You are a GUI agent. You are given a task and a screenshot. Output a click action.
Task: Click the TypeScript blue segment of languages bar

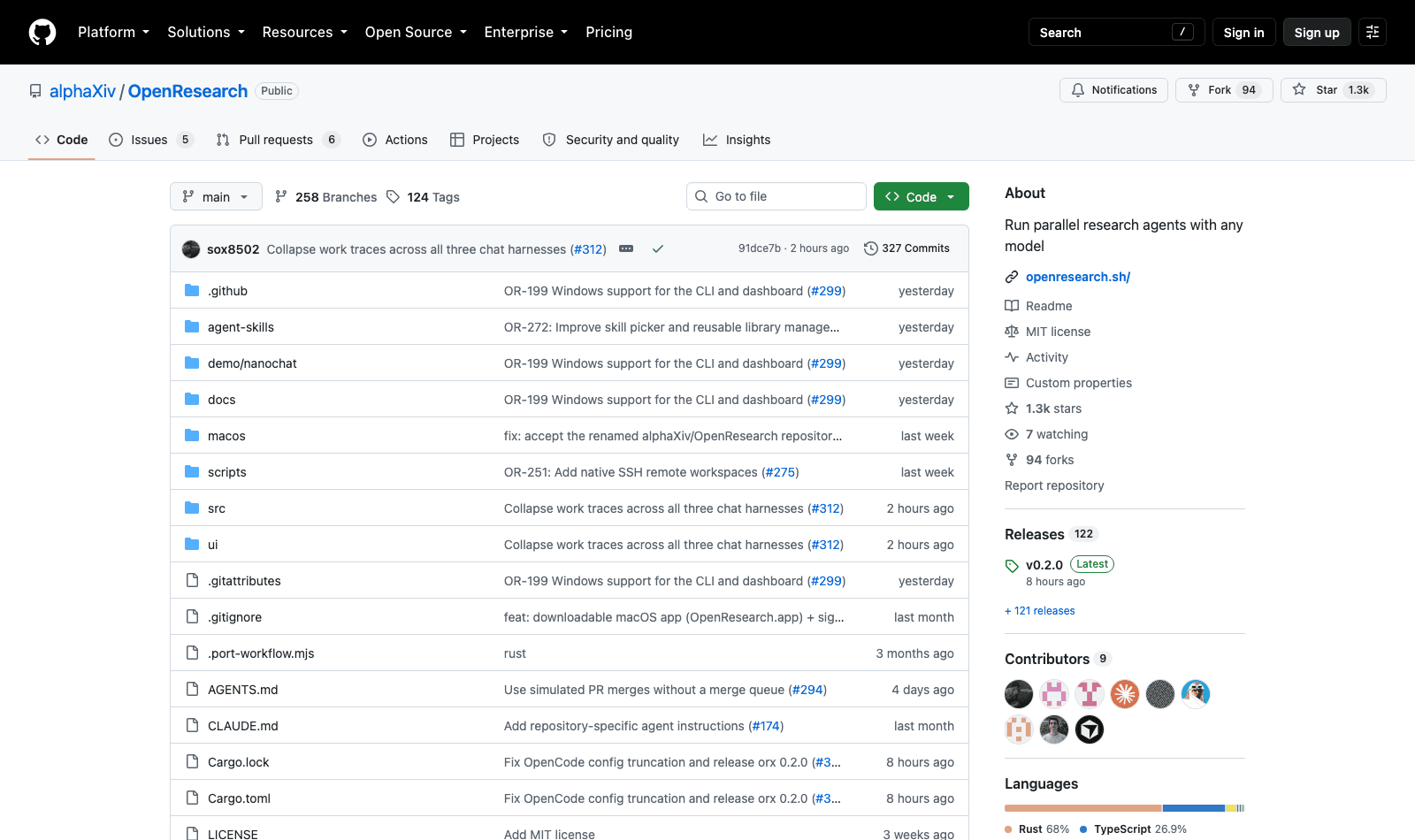[x=1194, y=808]
